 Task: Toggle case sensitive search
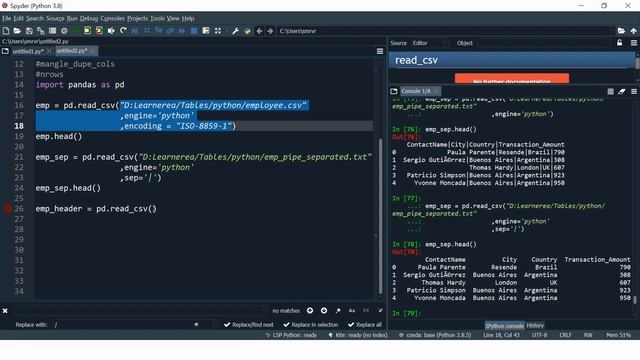(x=352, y=311)
